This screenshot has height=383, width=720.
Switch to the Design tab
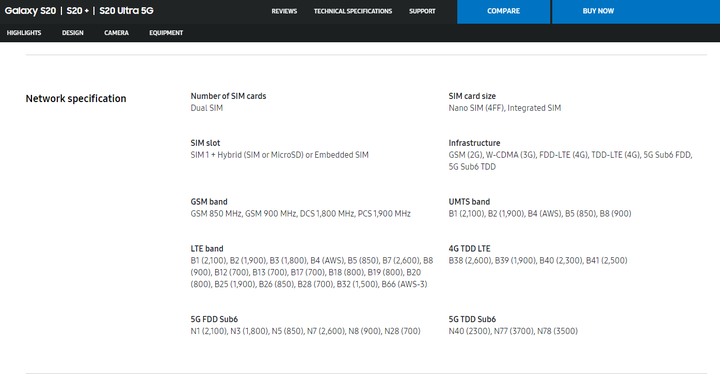pos(73,33)
